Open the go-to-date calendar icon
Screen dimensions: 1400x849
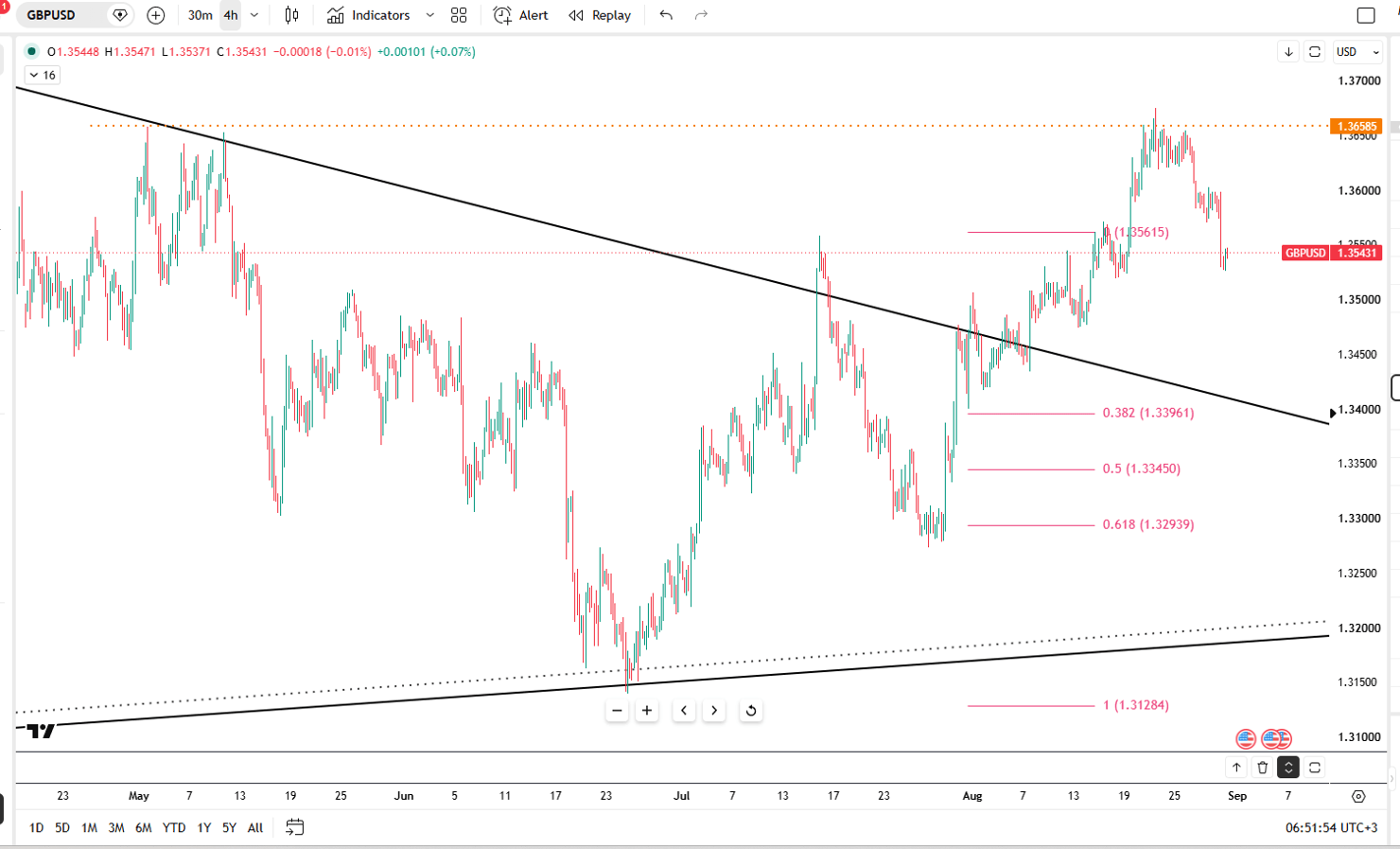pyautogui.click(x=295, y=827)
